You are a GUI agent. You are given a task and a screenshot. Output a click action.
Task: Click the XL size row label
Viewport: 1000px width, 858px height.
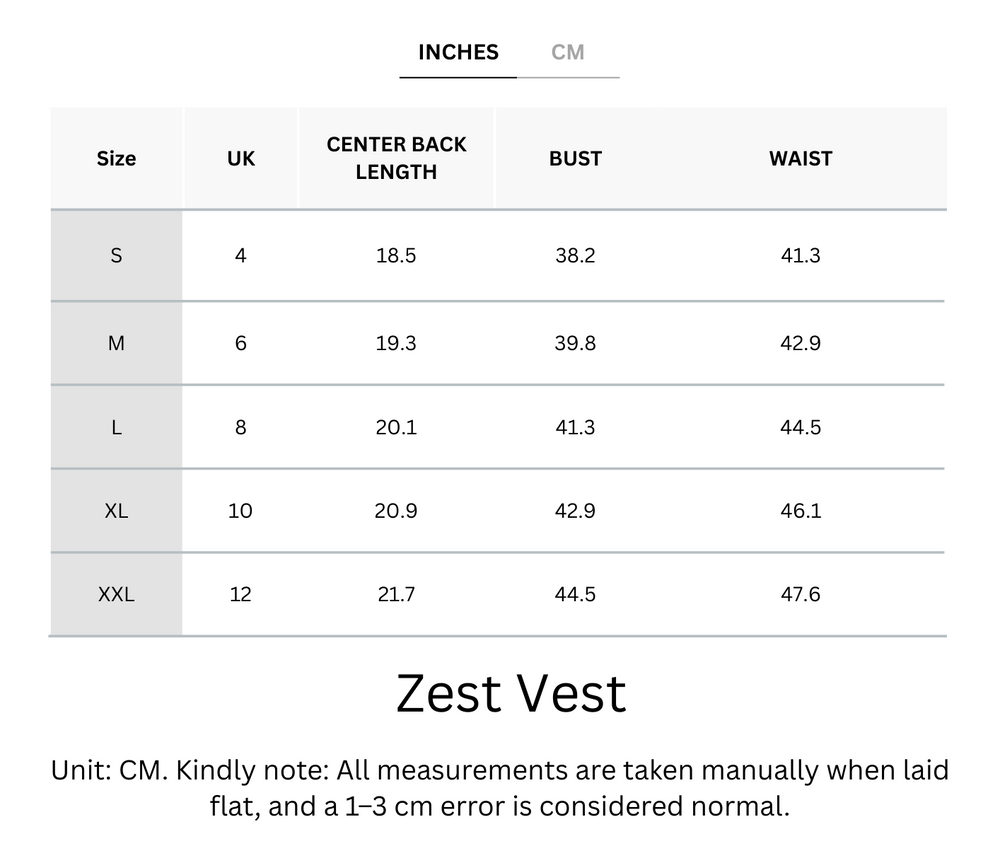click(x=116, y=511)
